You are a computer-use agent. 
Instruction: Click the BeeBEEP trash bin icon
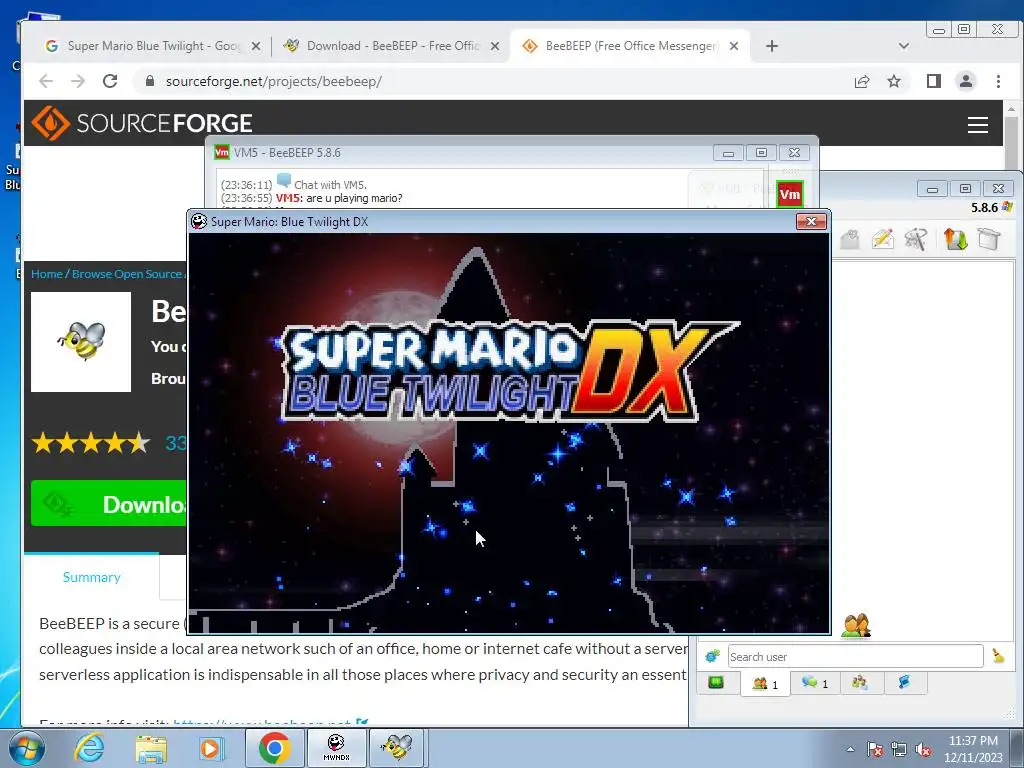989,239
